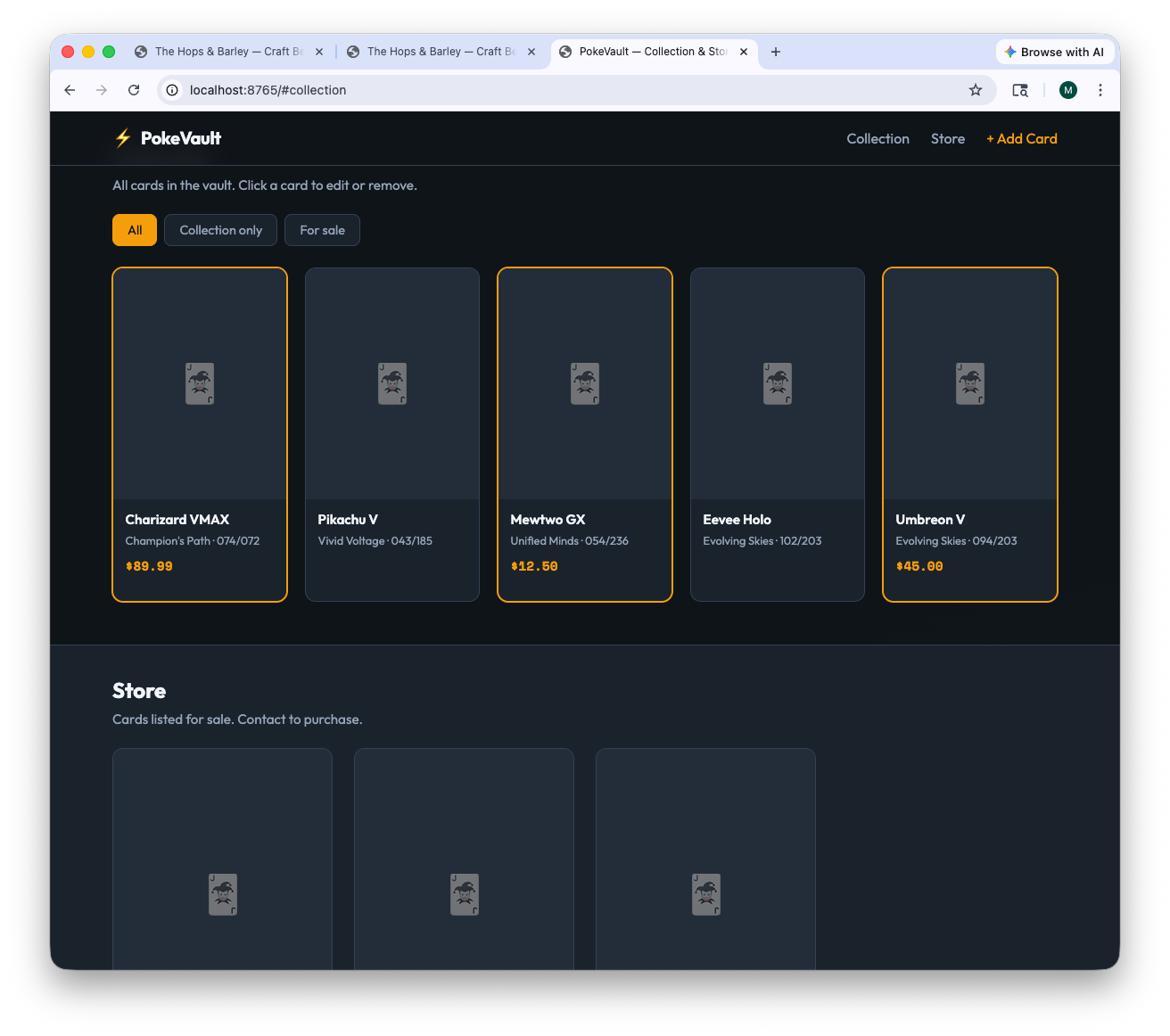Select the All filter
Image resolution: width=1170 pixels, height=1036 pixels.
pos(134,230)
